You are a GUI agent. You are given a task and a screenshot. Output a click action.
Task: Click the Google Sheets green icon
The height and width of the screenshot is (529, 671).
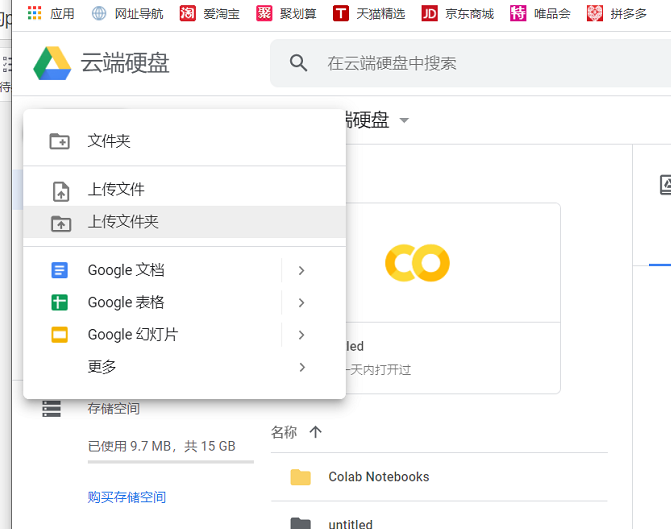click(x=59, y=303)
